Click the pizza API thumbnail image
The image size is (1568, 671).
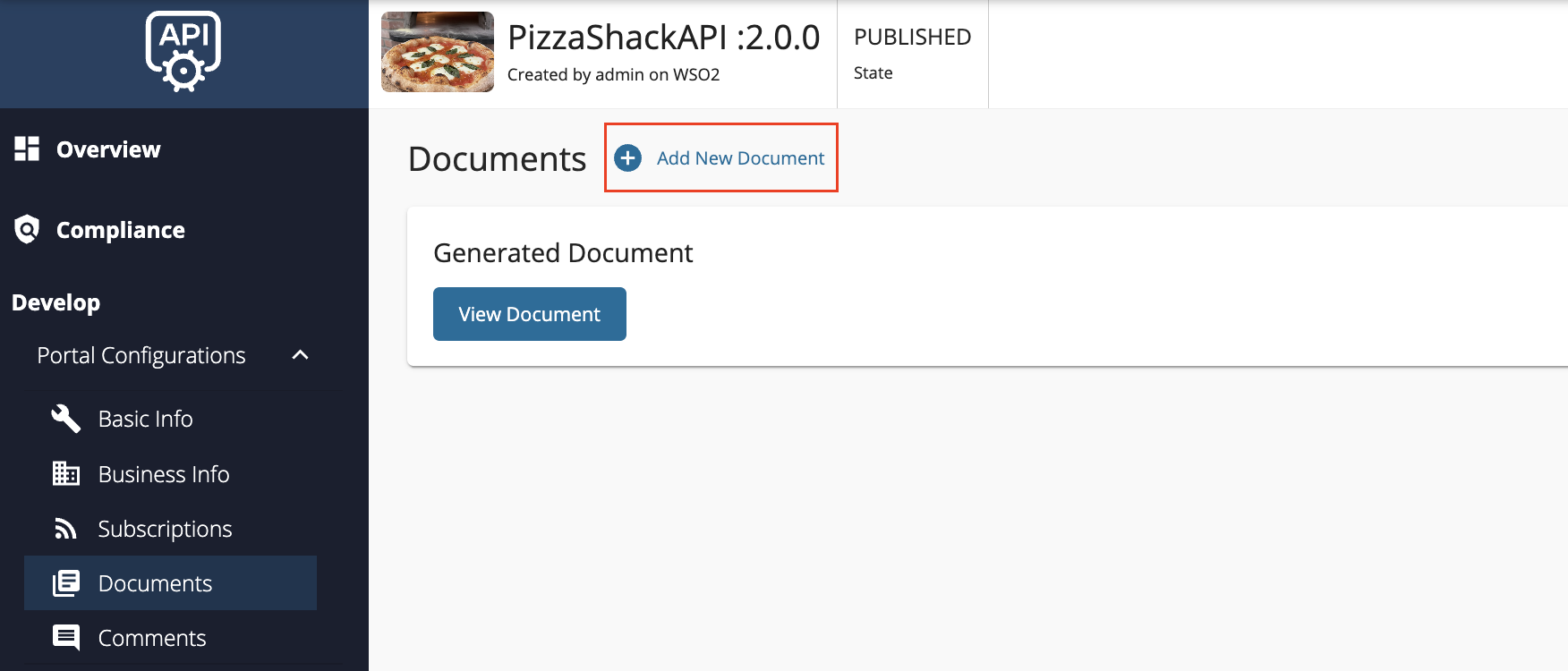[x=438, y=52]
